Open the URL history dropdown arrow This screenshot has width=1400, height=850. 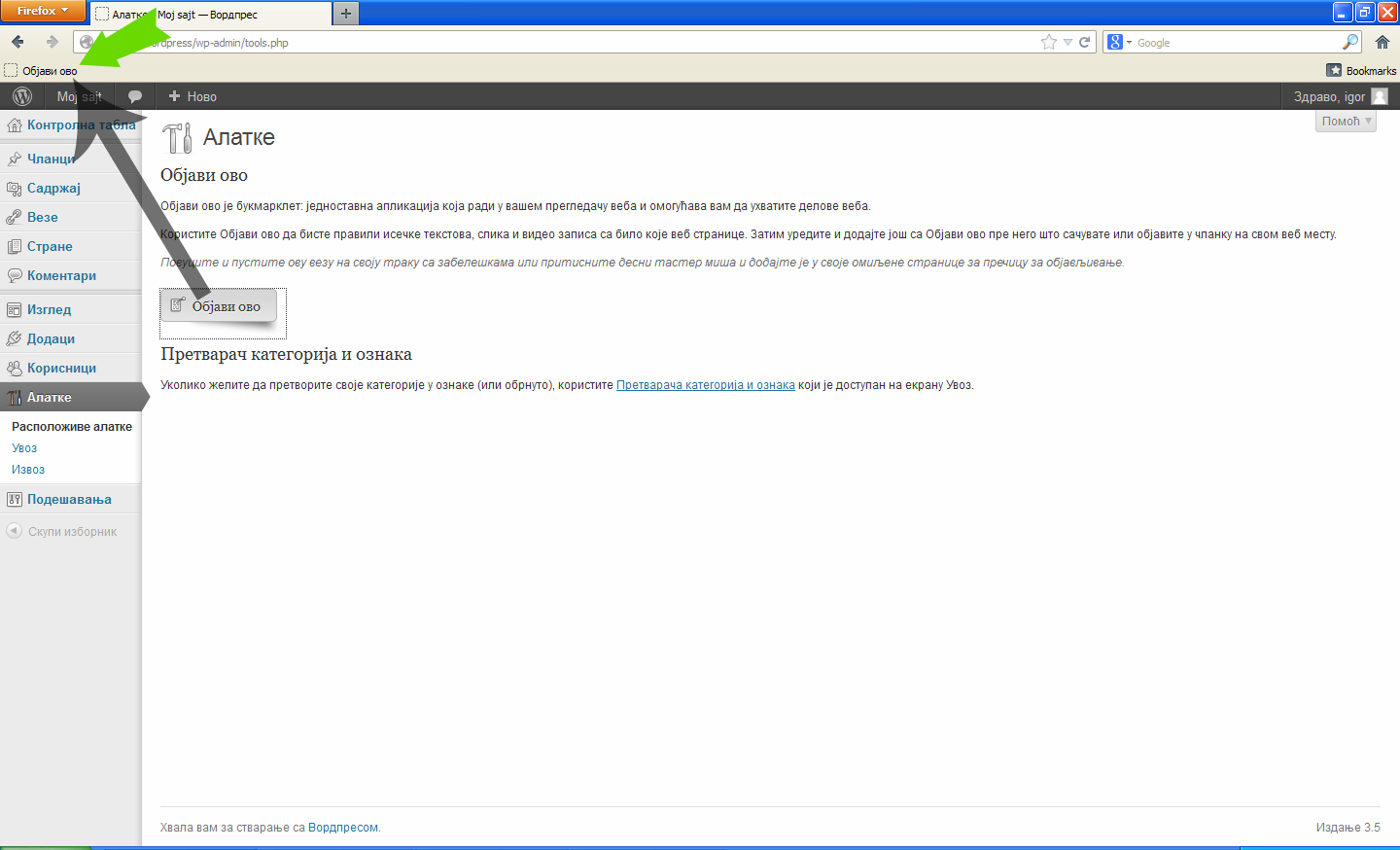coord(1067,42)
